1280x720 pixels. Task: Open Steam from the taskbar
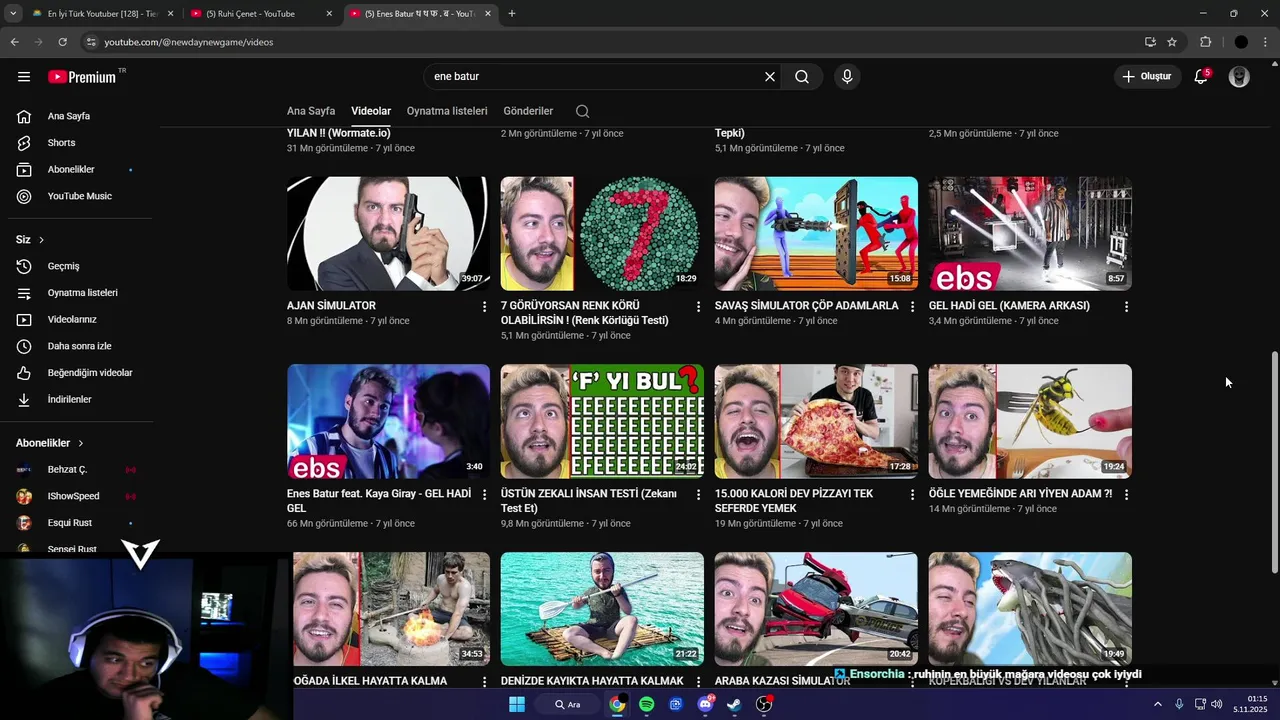(734, 704)
